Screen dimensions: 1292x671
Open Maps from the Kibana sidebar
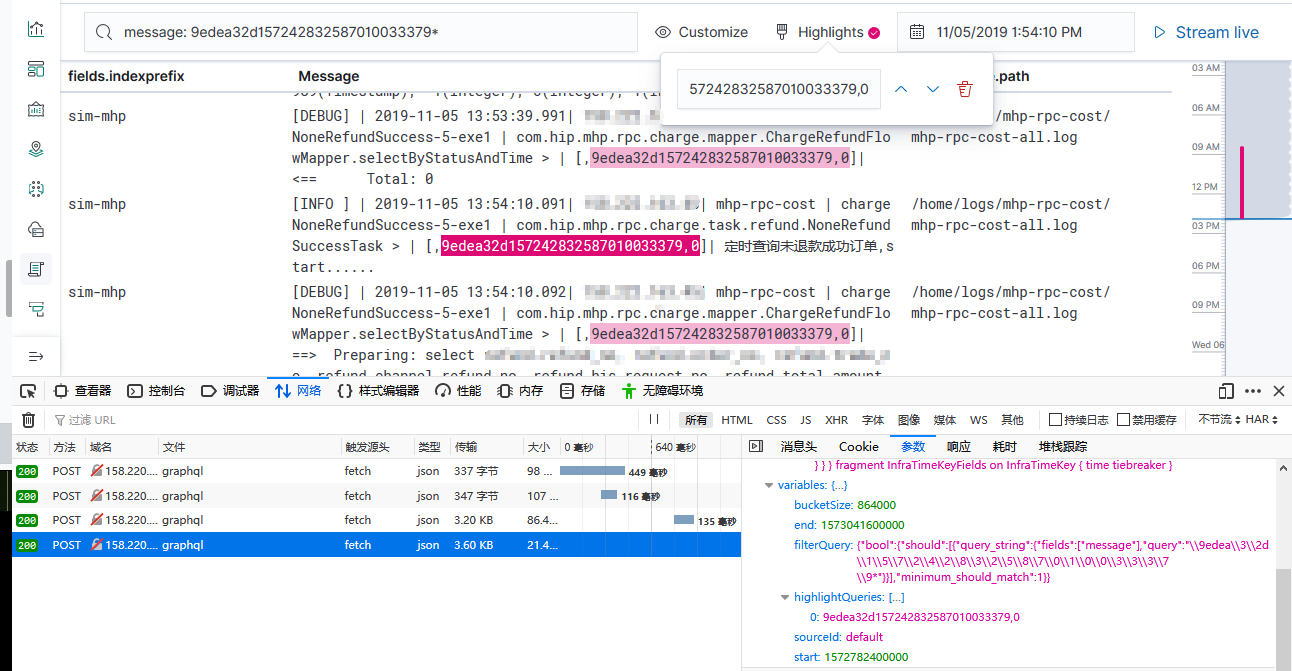(x=36, y=149)
